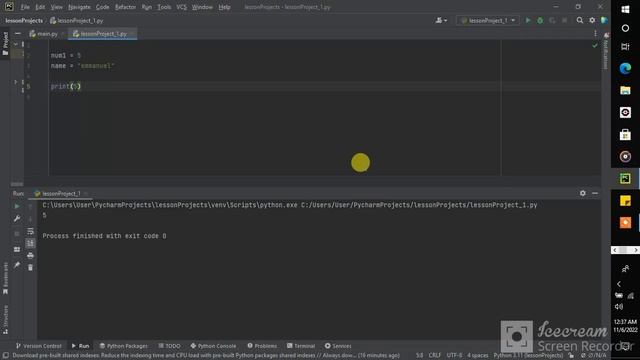Open the code-with-me user icon
Image resolution: width=640 pixels, height=360 pixels.
tap(441, 20)
